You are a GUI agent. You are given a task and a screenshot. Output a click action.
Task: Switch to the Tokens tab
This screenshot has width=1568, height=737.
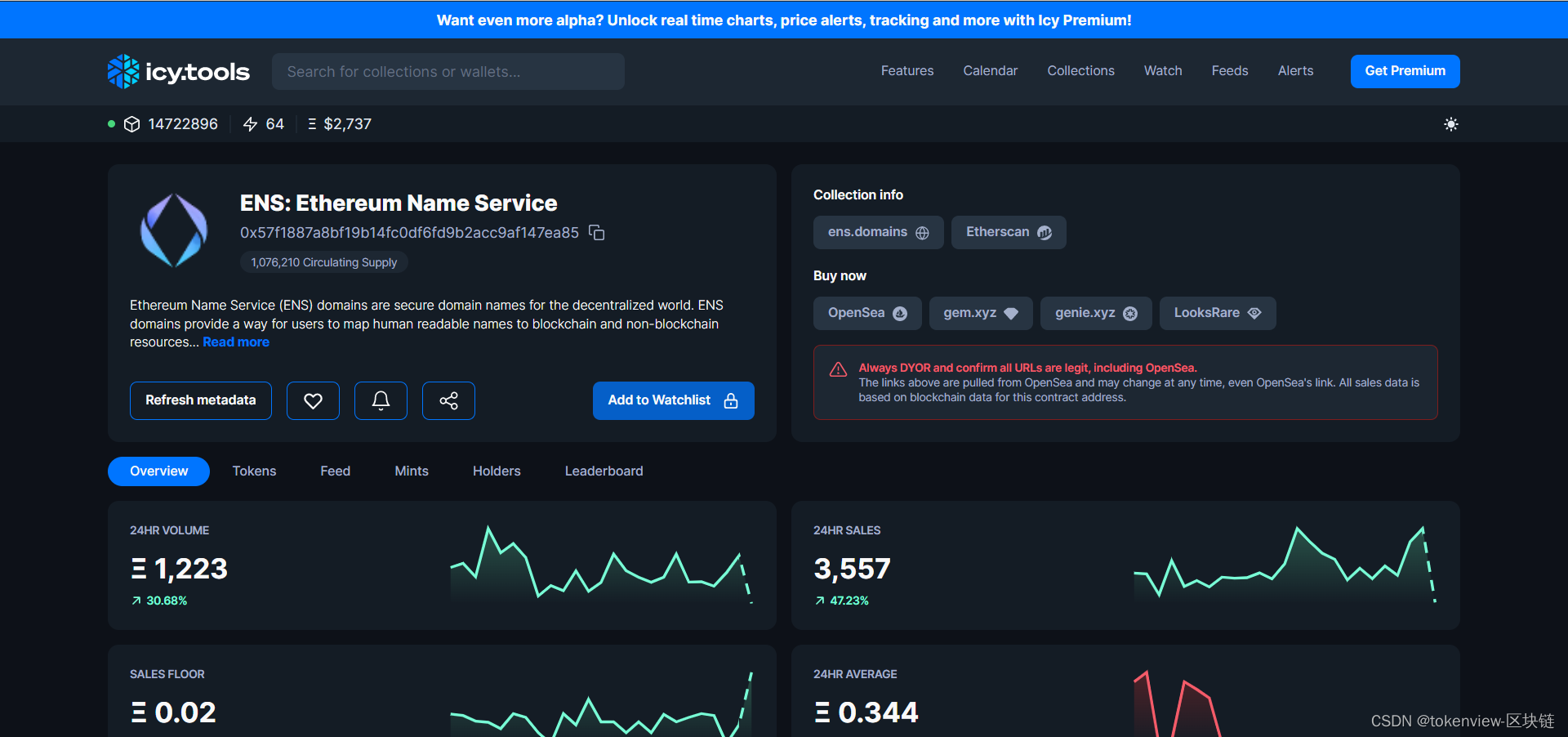(x=254, y=471)
